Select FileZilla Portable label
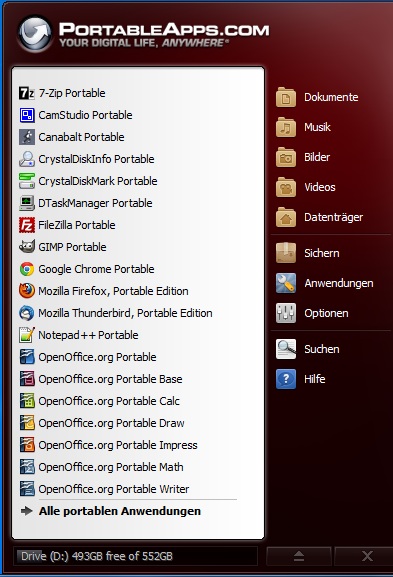 point(77,225)
